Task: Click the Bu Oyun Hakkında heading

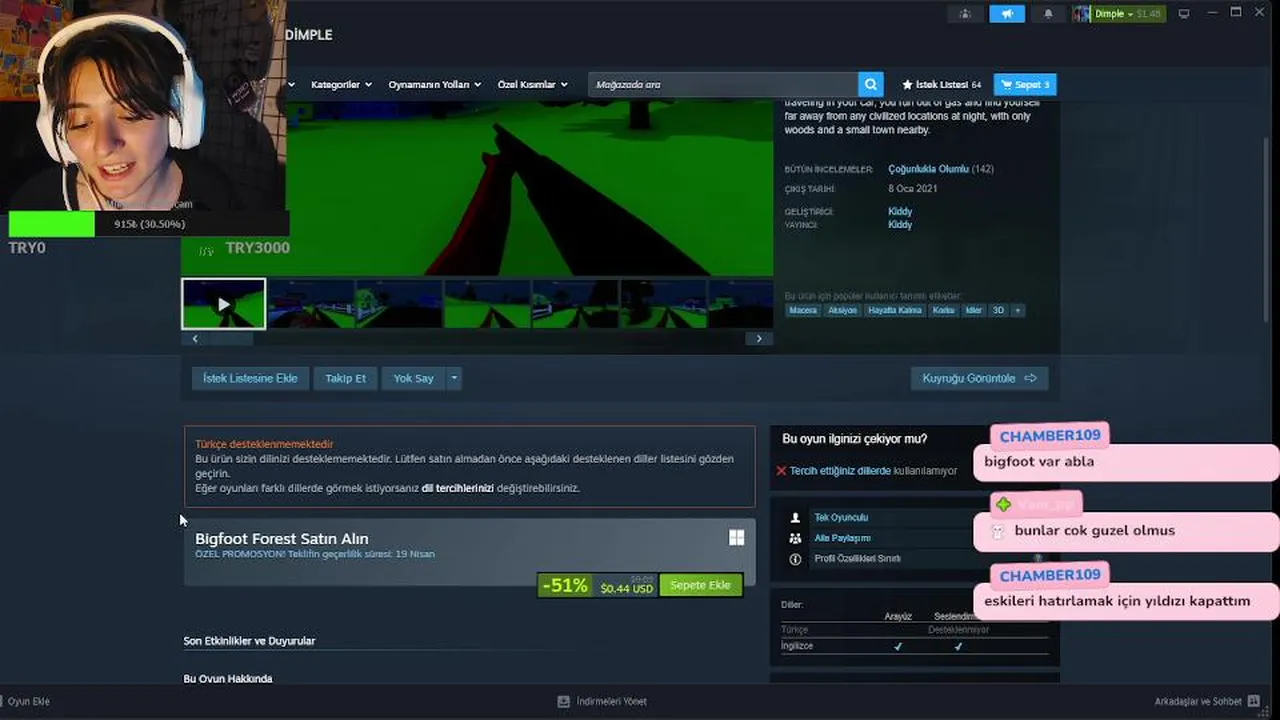Action: (x=228, y=679)
